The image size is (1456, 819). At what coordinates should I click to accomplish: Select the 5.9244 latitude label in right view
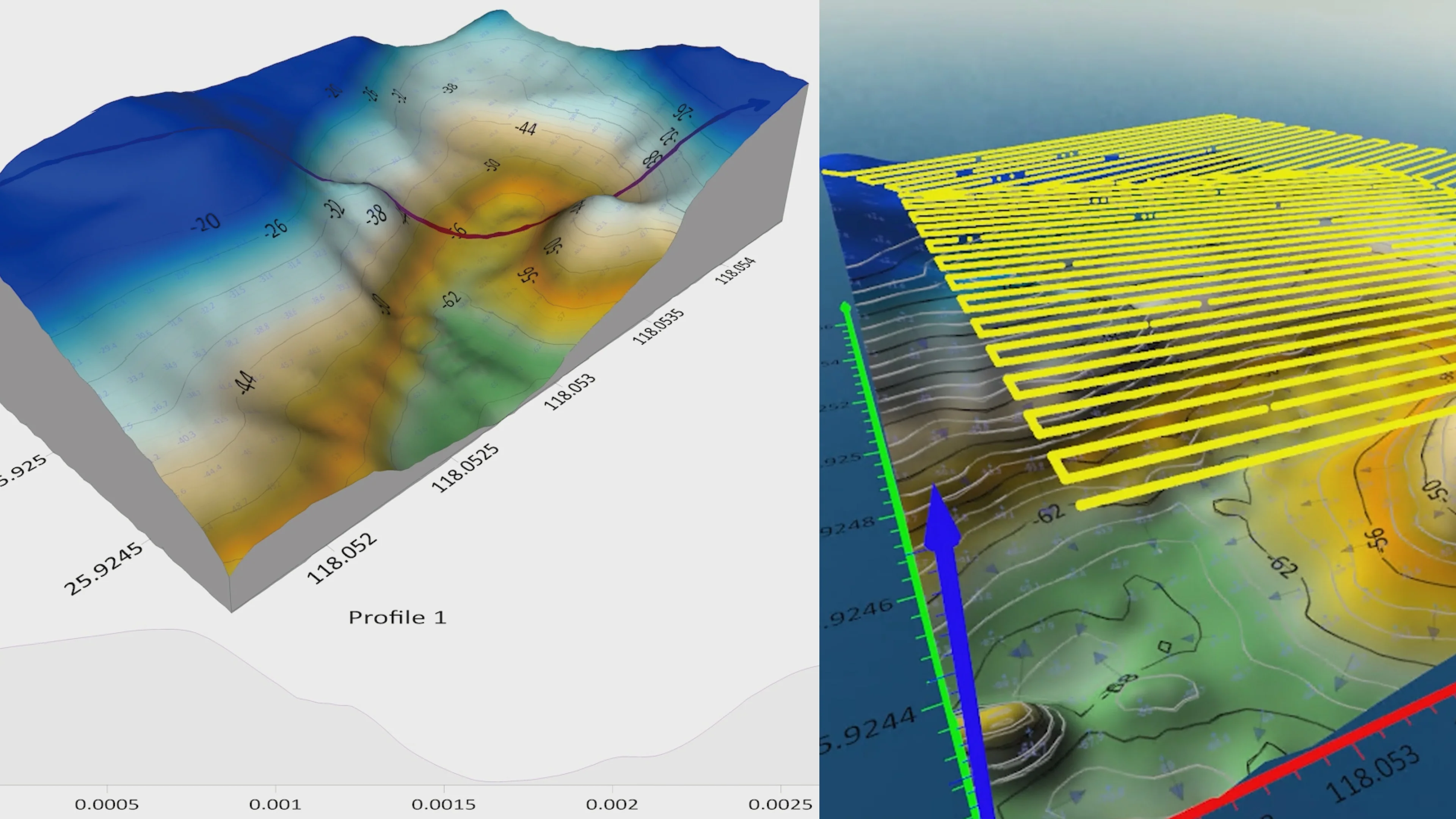click(868, 731)
